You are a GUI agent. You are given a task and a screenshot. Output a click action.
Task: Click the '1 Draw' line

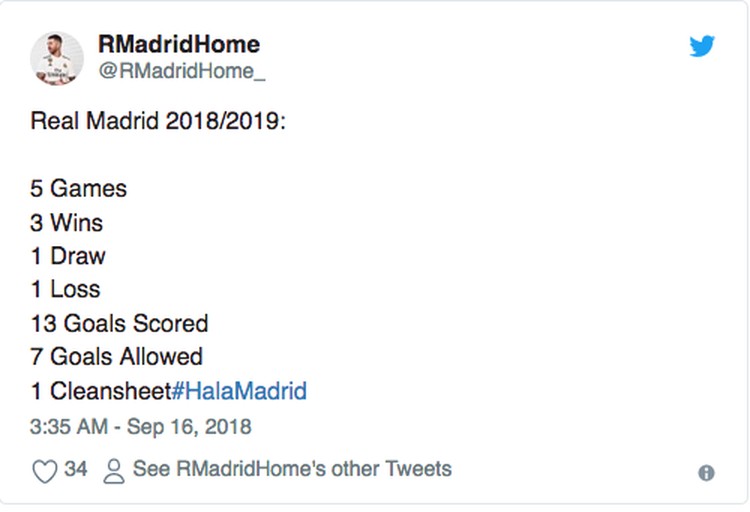(68, 256)
